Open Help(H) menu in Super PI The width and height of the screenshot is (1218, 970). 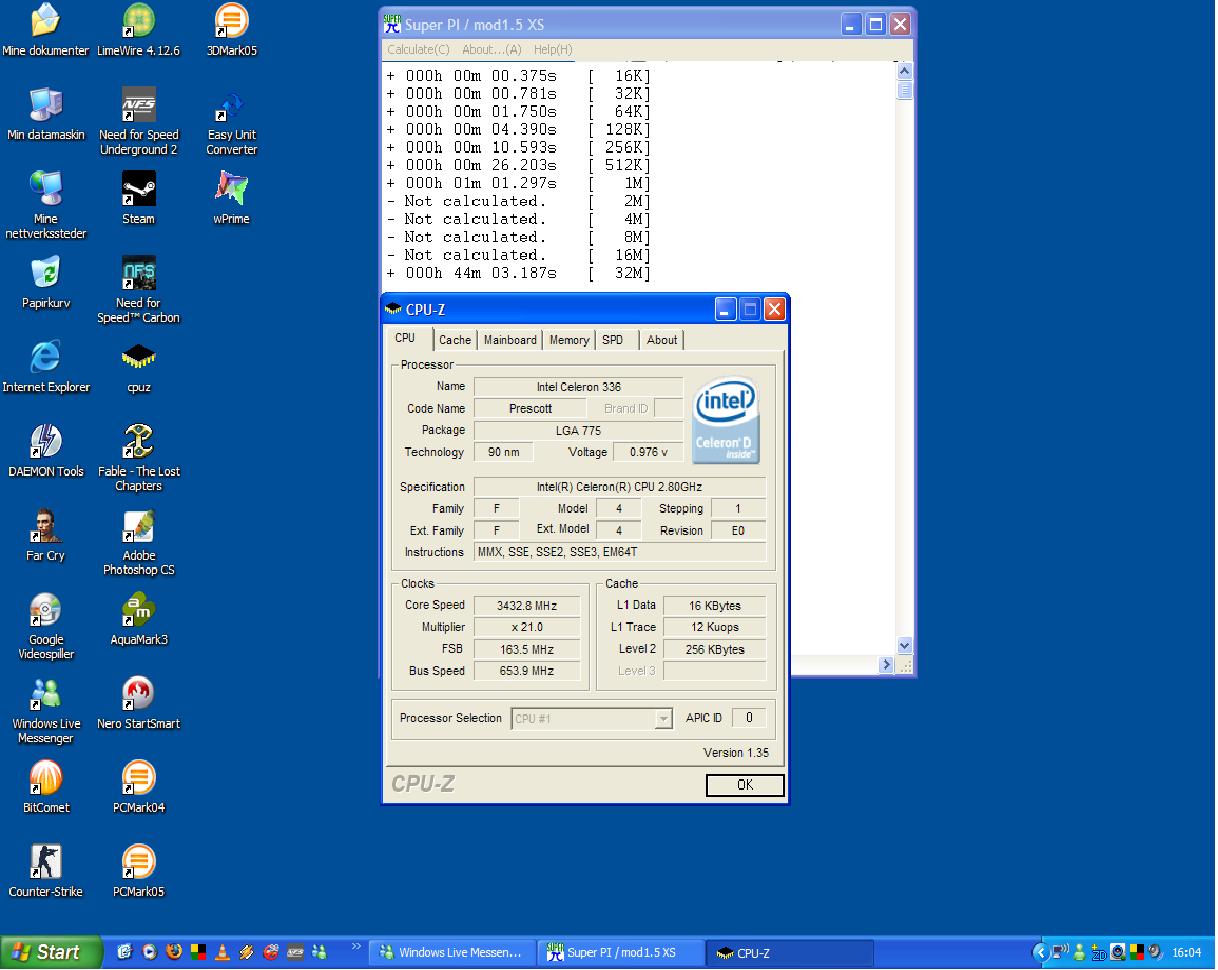552,49
